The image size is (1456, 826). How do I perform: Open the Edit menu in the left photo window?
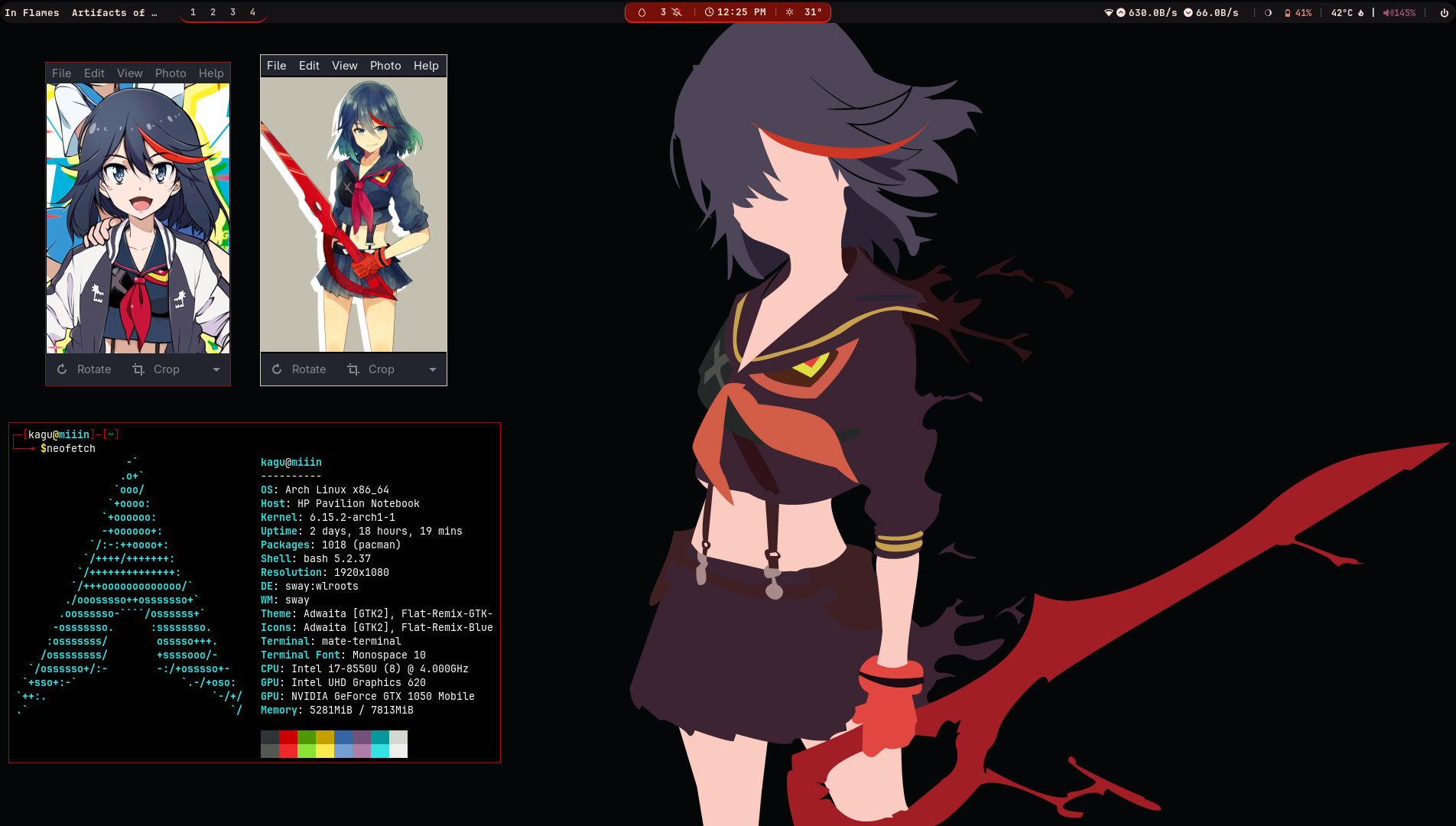pos(94,73)
